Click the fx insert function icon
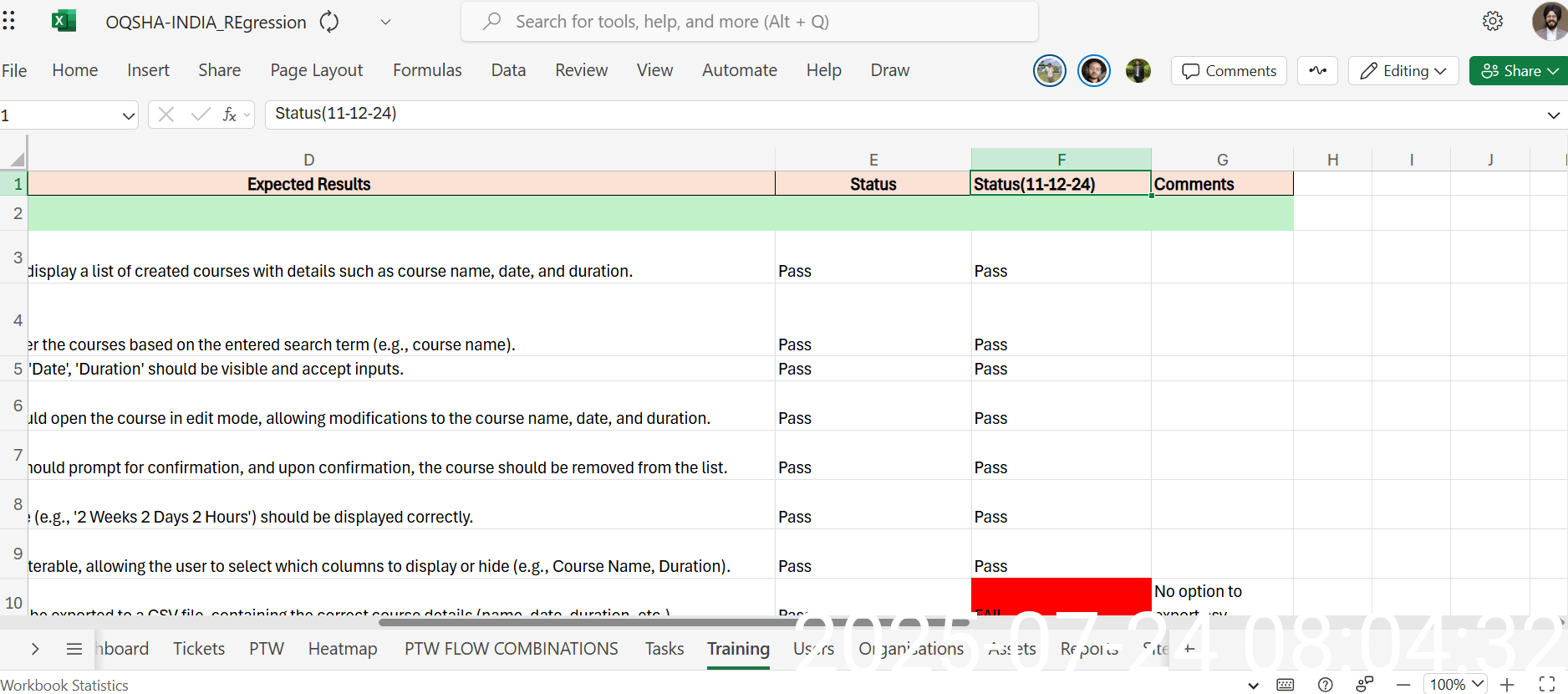The width and height of the screenshot is (1568, 694). [x=229, y=115]
